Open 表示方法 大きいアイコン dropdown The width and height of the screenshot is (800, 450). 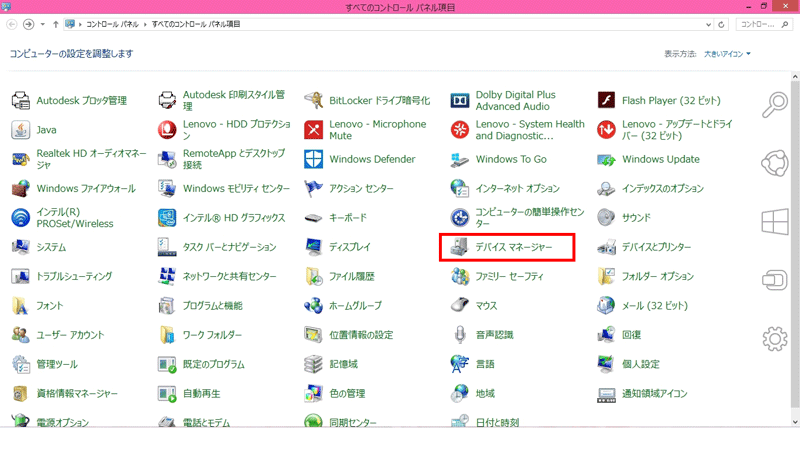pyautogui.click(x=727, y=54)
